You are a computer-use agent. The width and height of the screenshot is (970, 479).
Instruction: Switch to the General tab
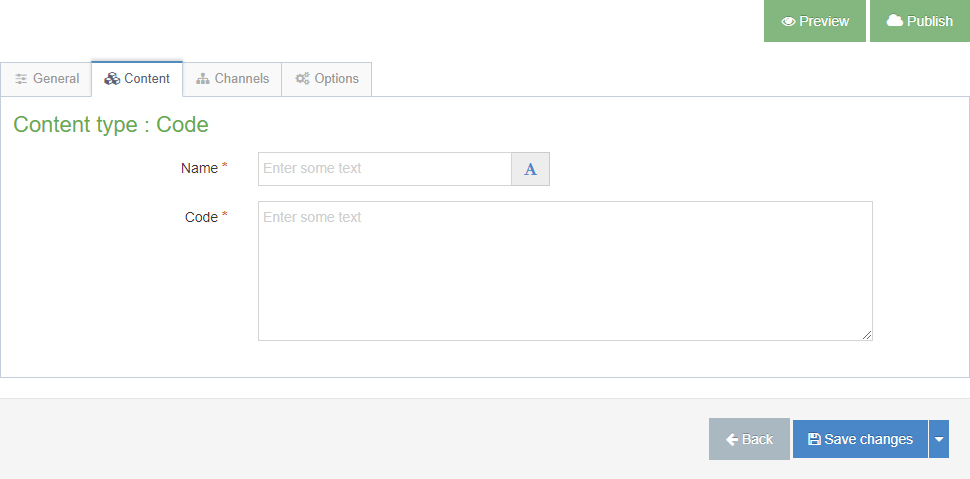47,79
